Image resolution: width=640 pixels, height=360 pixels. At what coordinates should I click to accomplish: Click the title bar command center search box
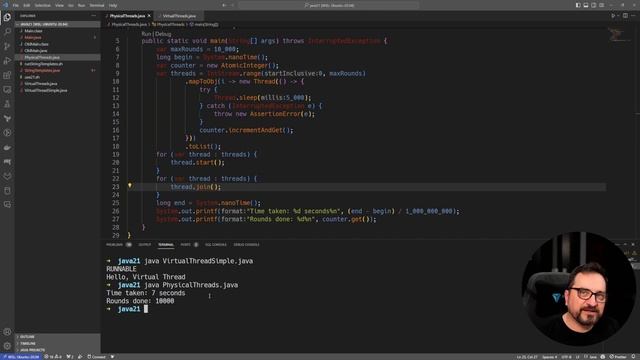(329, 5)
